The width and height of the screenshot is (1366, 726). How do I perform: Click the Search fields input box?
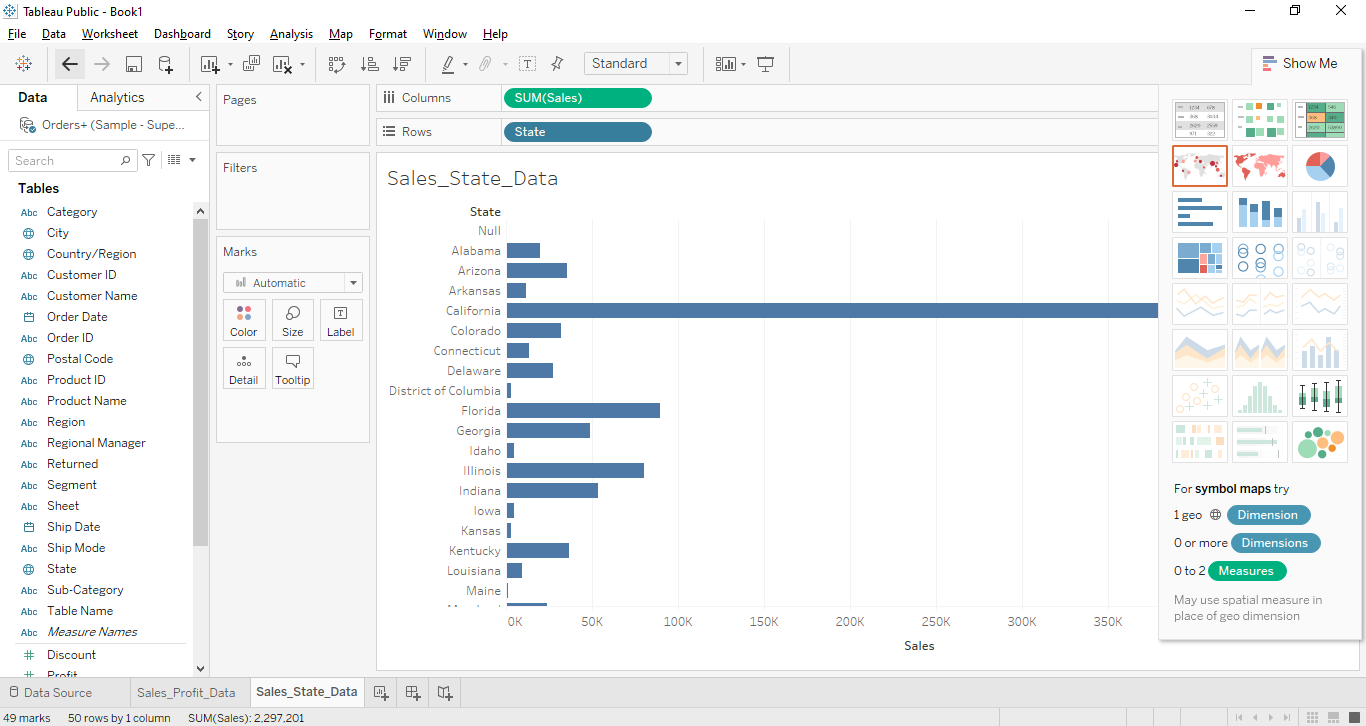(72, 160)
